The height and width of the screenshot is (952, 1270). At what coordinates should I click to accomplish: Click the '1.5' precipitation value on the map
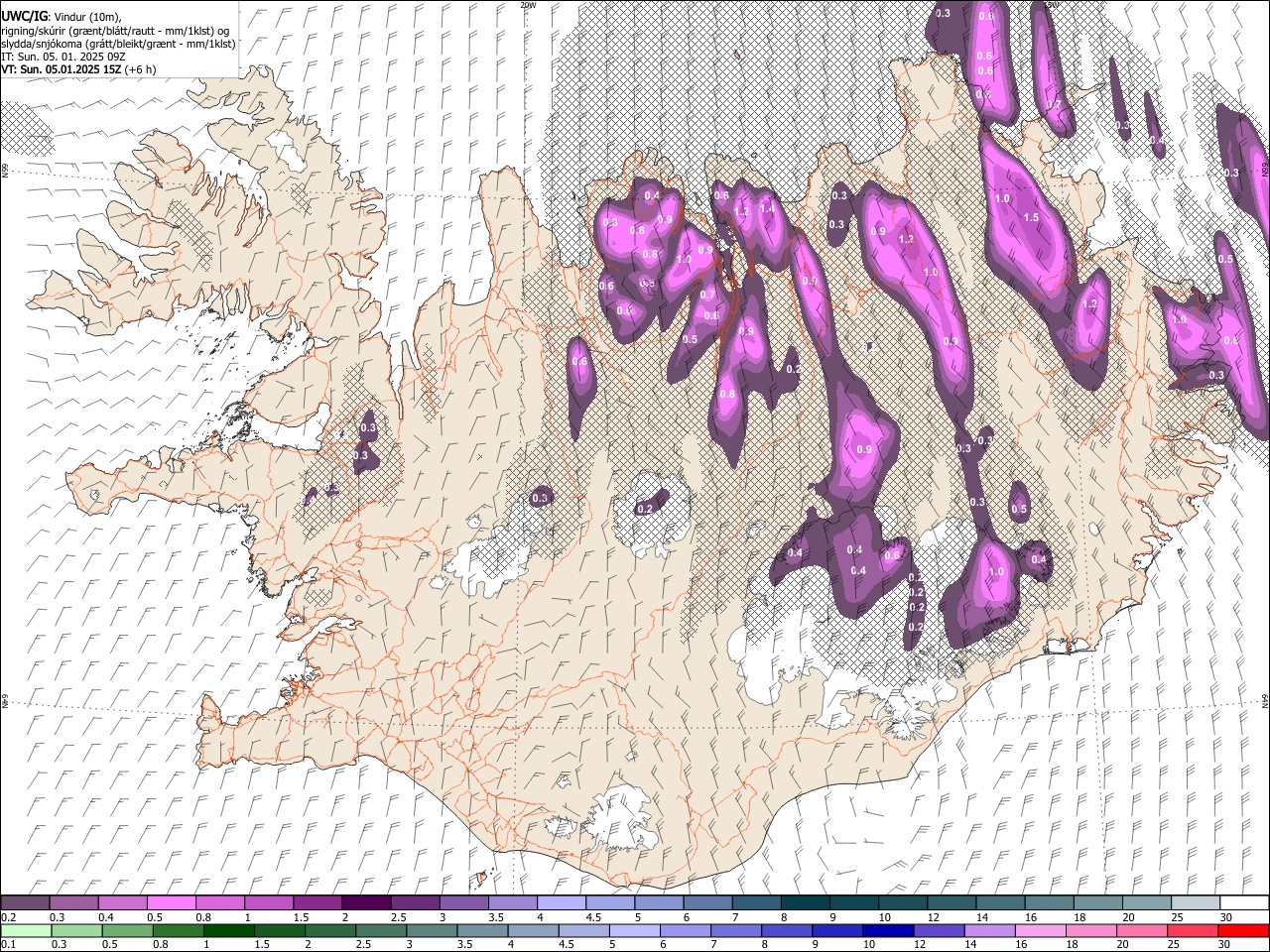(x=1031, y=217)
